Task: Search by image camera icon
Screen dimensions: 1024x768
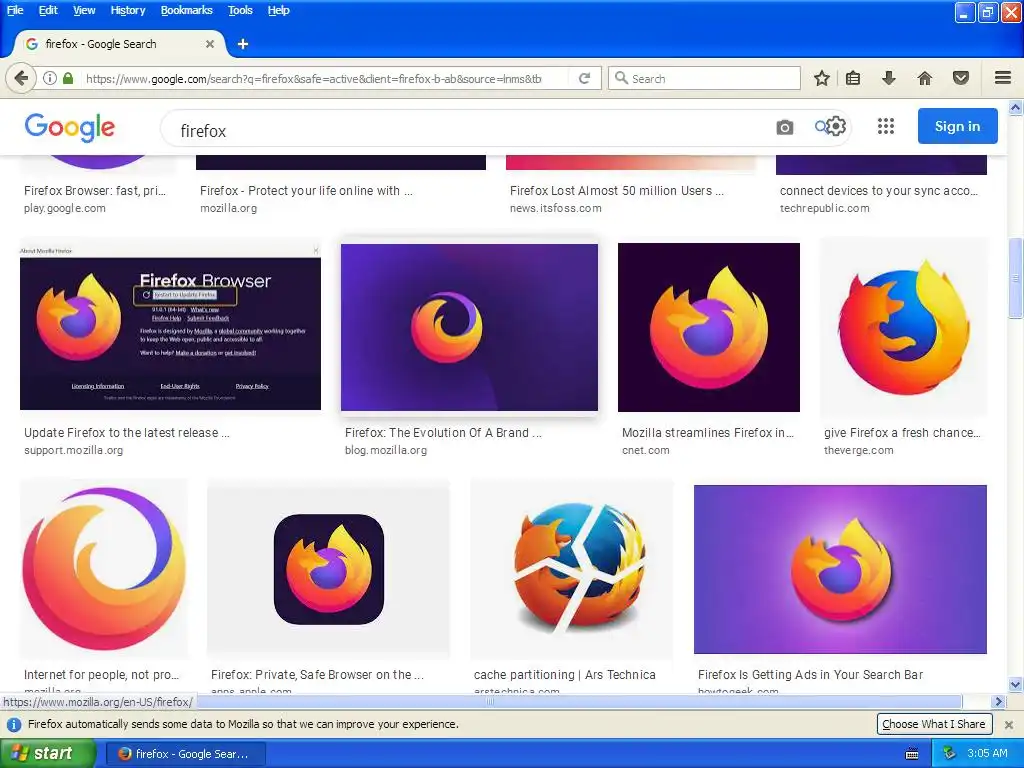Action: tap(785, 127)
